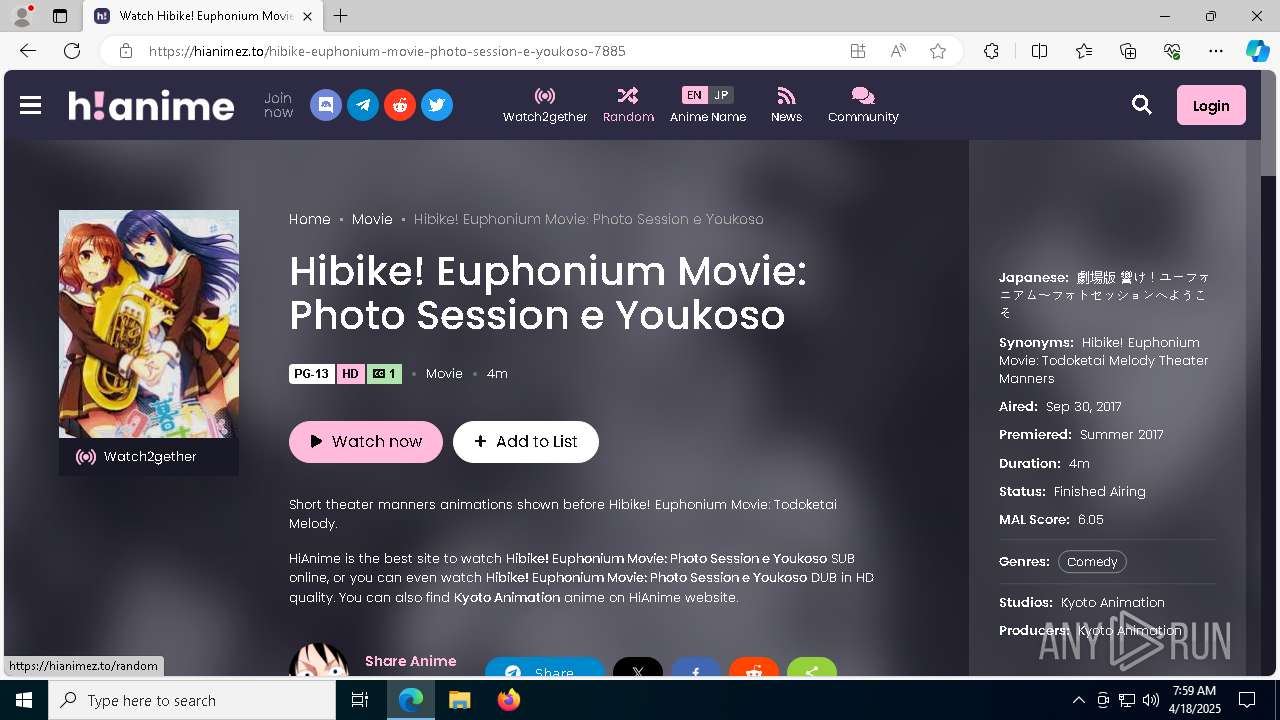Open the browser app available icon
Image resolution: width=1280 pixels, height=720 pixels.
[858, 51]
